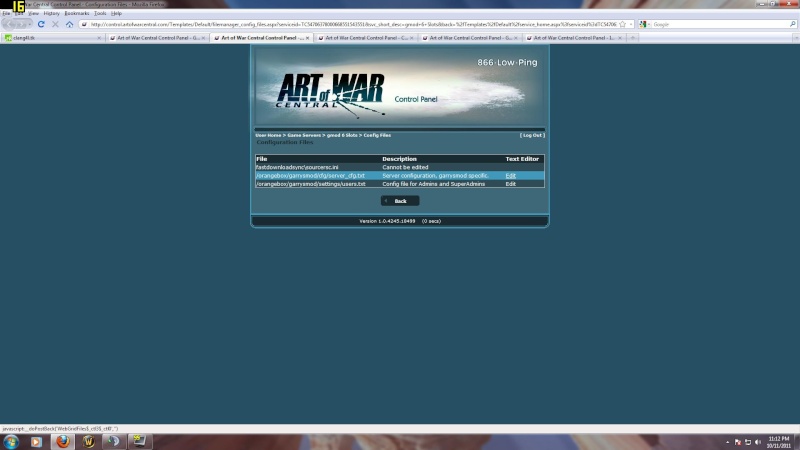Select the /orangebox/garrysmod/settings/users.txt file name
Screen dimensions: 800x450
[x=311, y=184]
